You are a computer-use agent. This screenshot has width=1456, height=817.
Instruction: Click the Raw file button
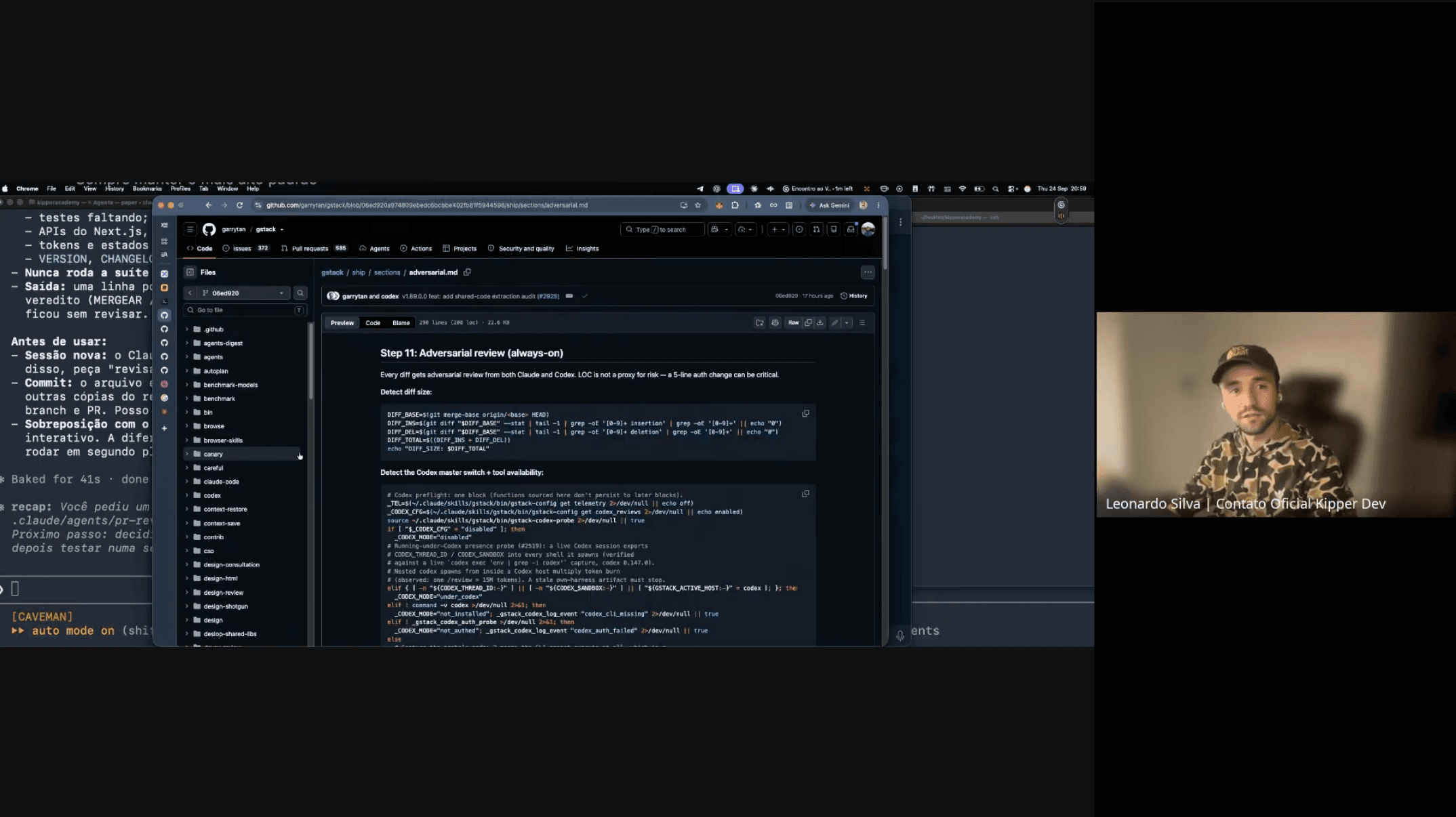(793, 323)
